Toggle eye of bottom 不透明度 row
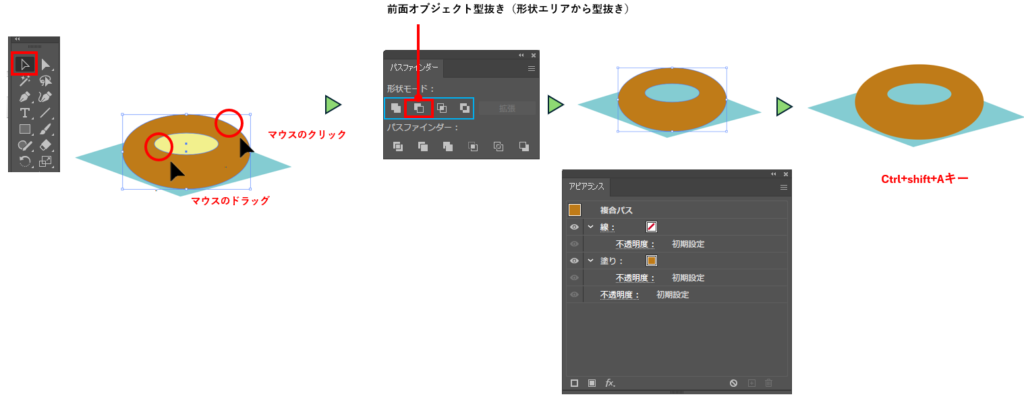 [x=574, y=295]
